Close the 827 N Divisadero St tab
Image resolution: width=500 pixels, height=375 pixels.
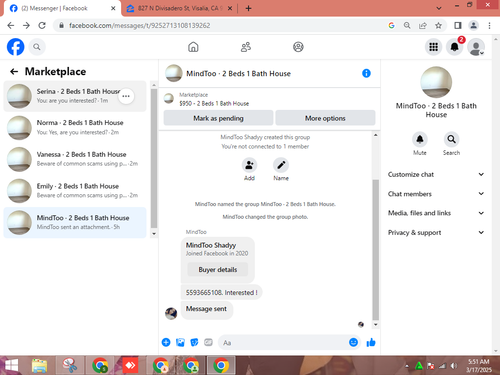click(x=230, y=8)
